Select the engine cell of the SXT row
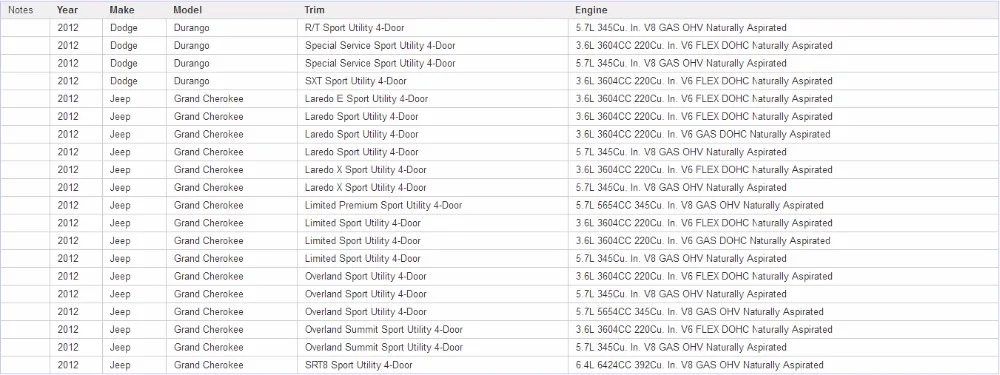This screenshot has width=1000, height=375. pos(784,81)
